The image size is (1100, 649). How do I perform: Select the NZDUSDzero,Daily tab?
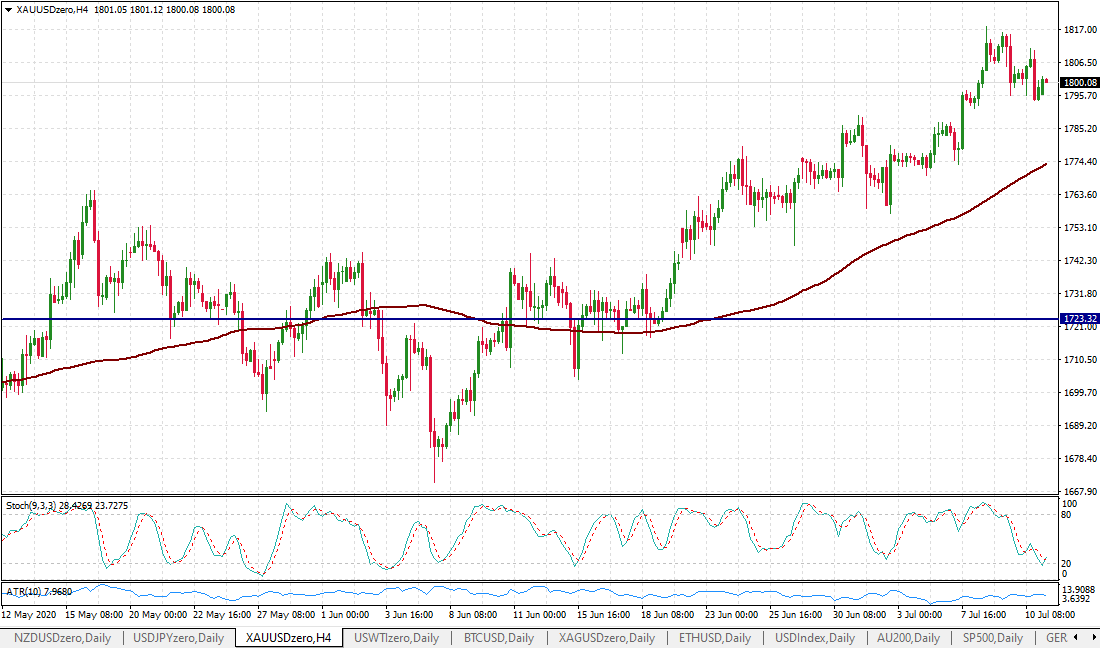pyautogui.click(x=62, y=638)
